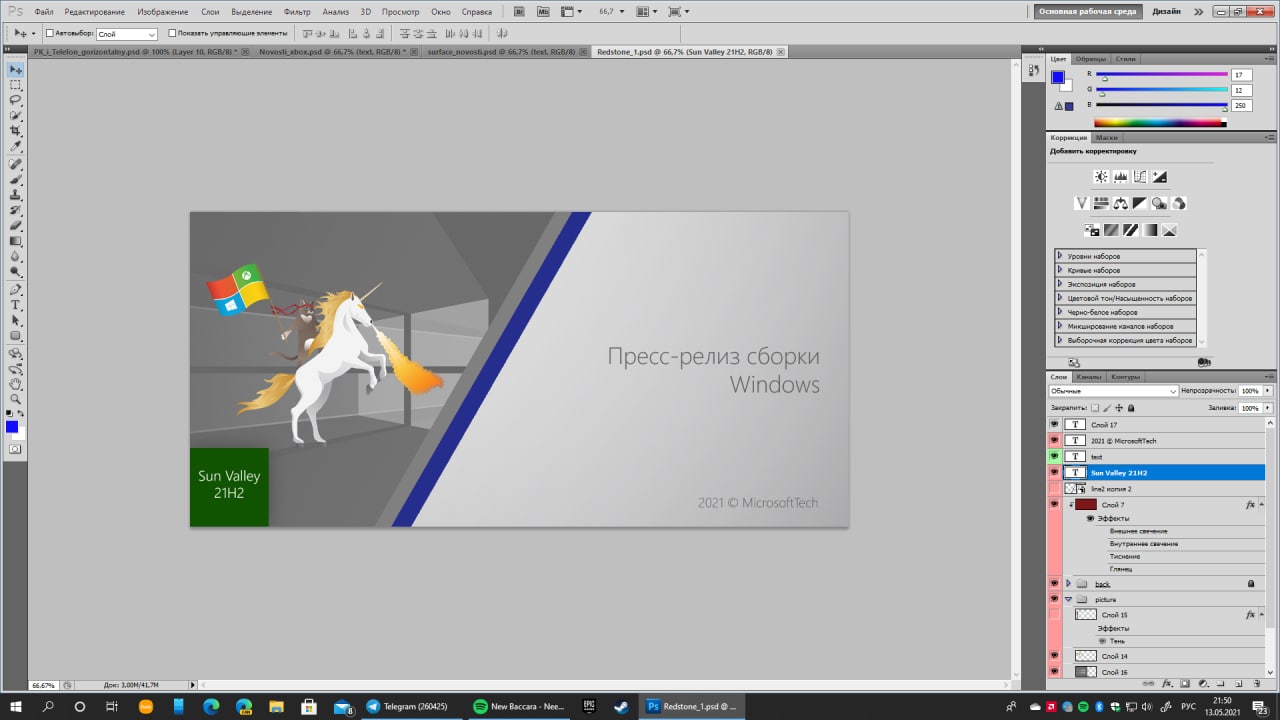Switch to the Маски tab
The height and width of the screenshot is (720, 1280).
click(x=1107, y=137)
